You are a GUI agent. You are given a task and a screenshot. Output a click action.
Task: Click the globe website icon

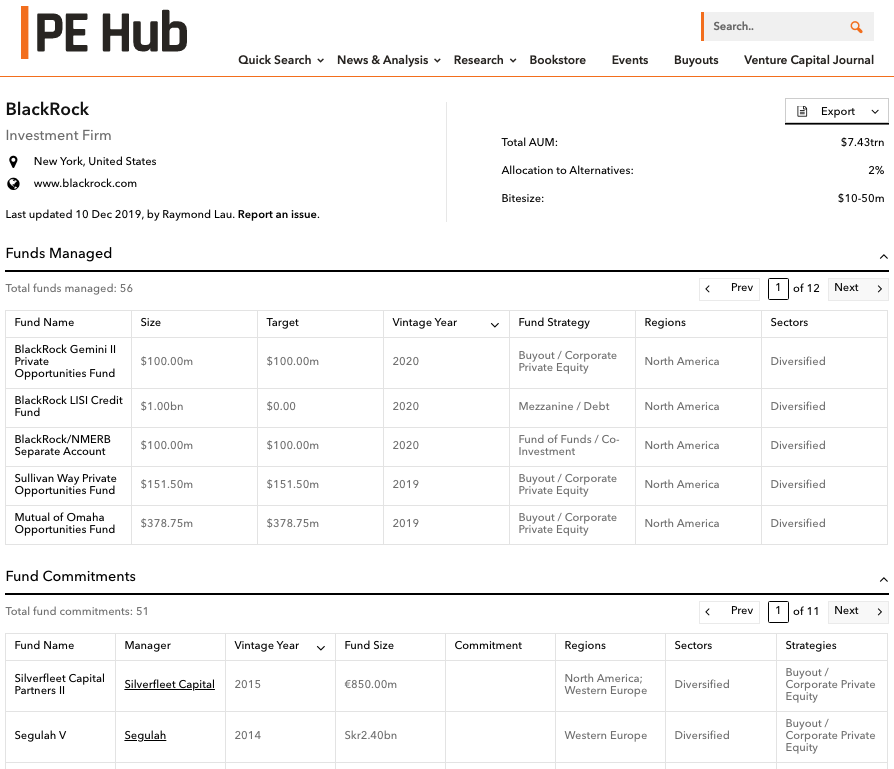(x=13, y=184)
